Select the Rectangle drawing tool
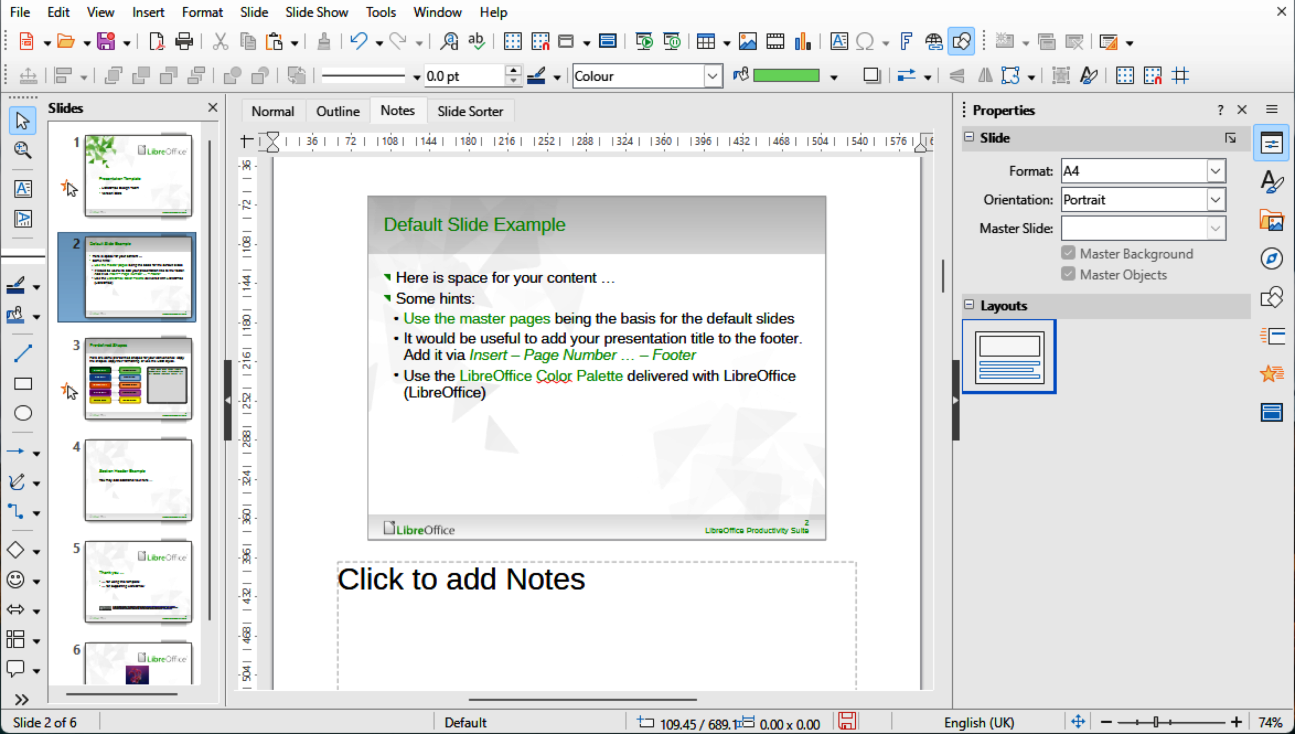The height and width of the screenshot is (734, 1295). 23,384
